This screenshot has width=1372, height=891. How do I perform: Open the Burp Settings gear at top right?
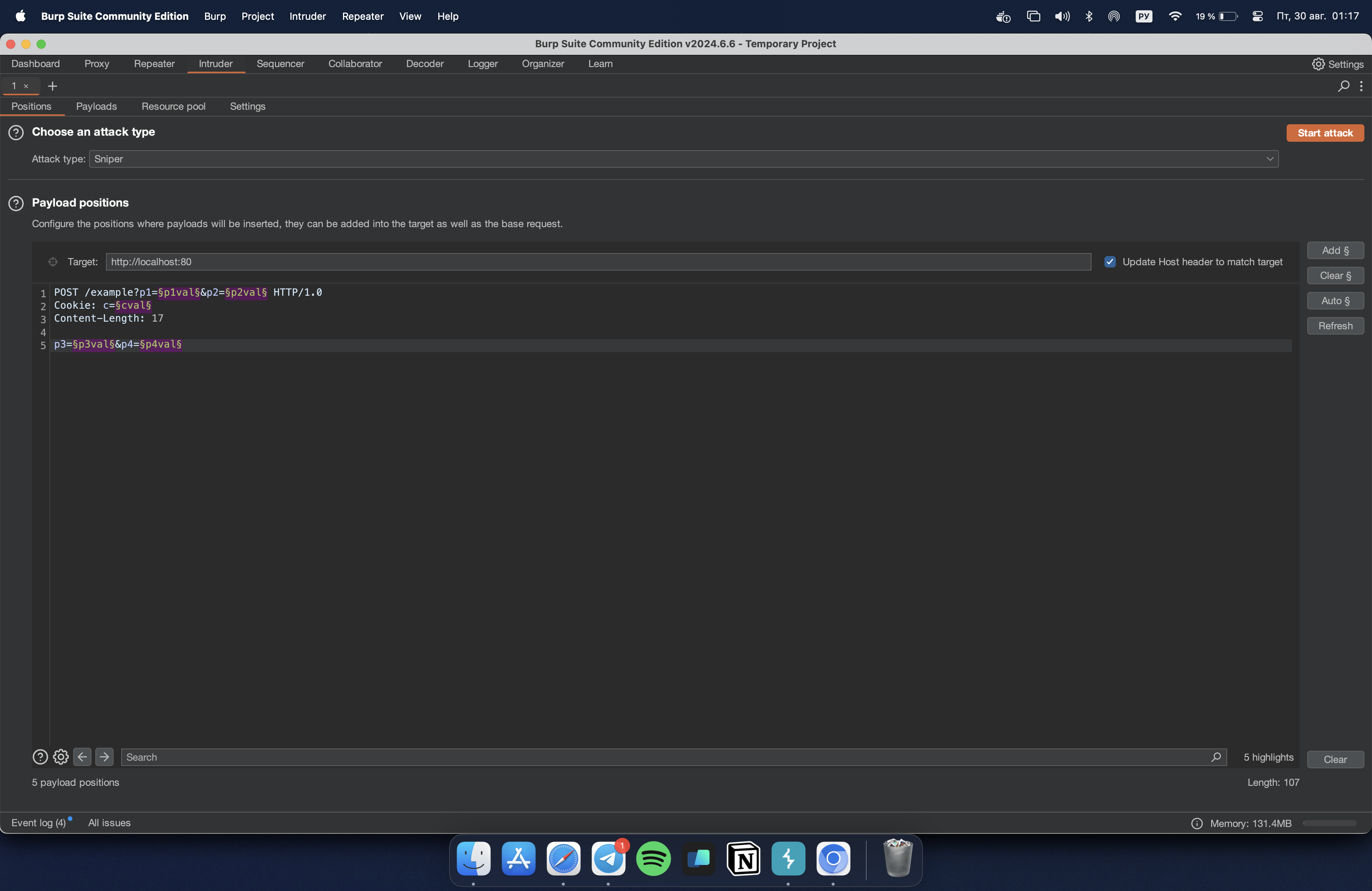point(1337,64)
